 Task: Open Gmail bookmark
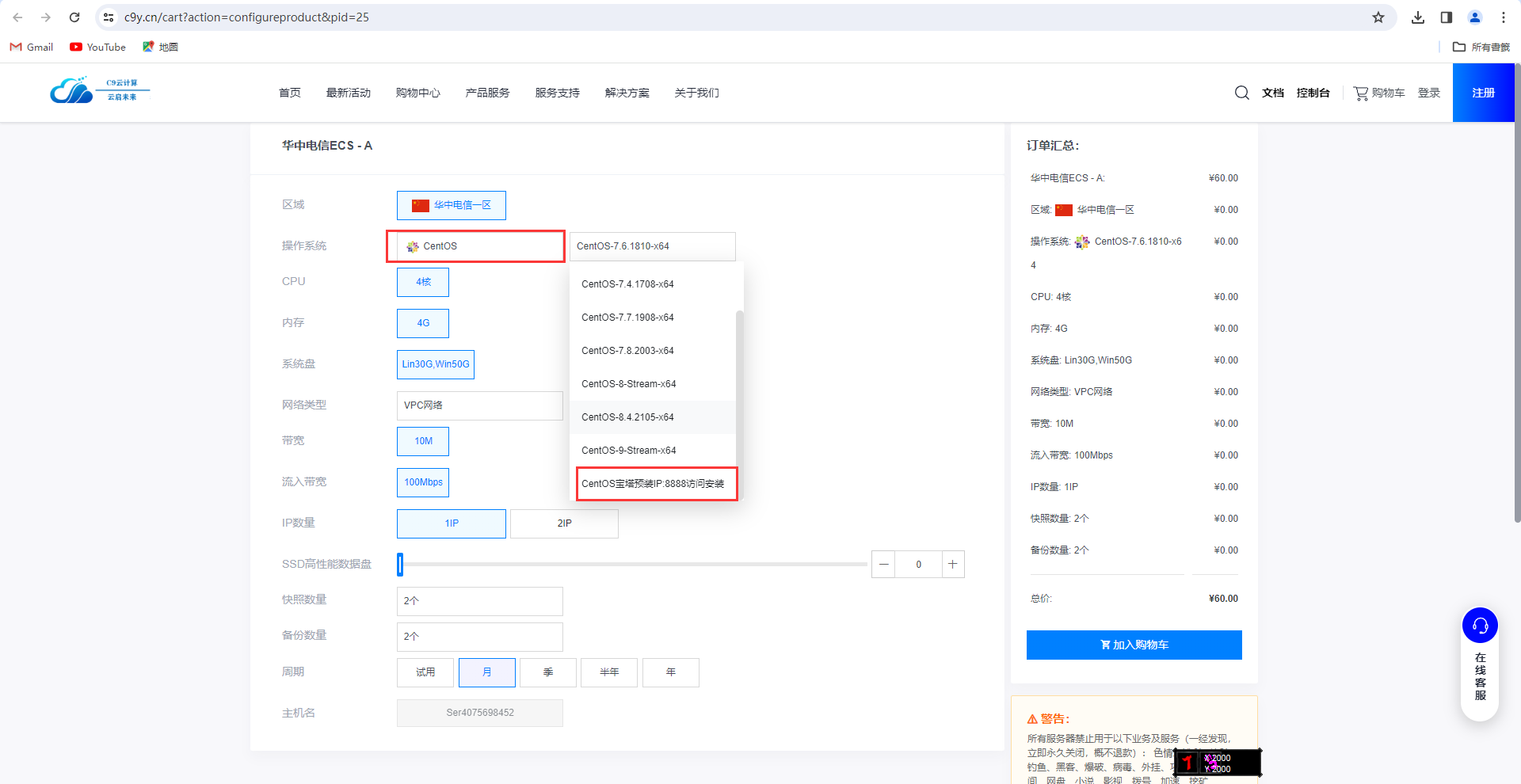pos(32,47)
